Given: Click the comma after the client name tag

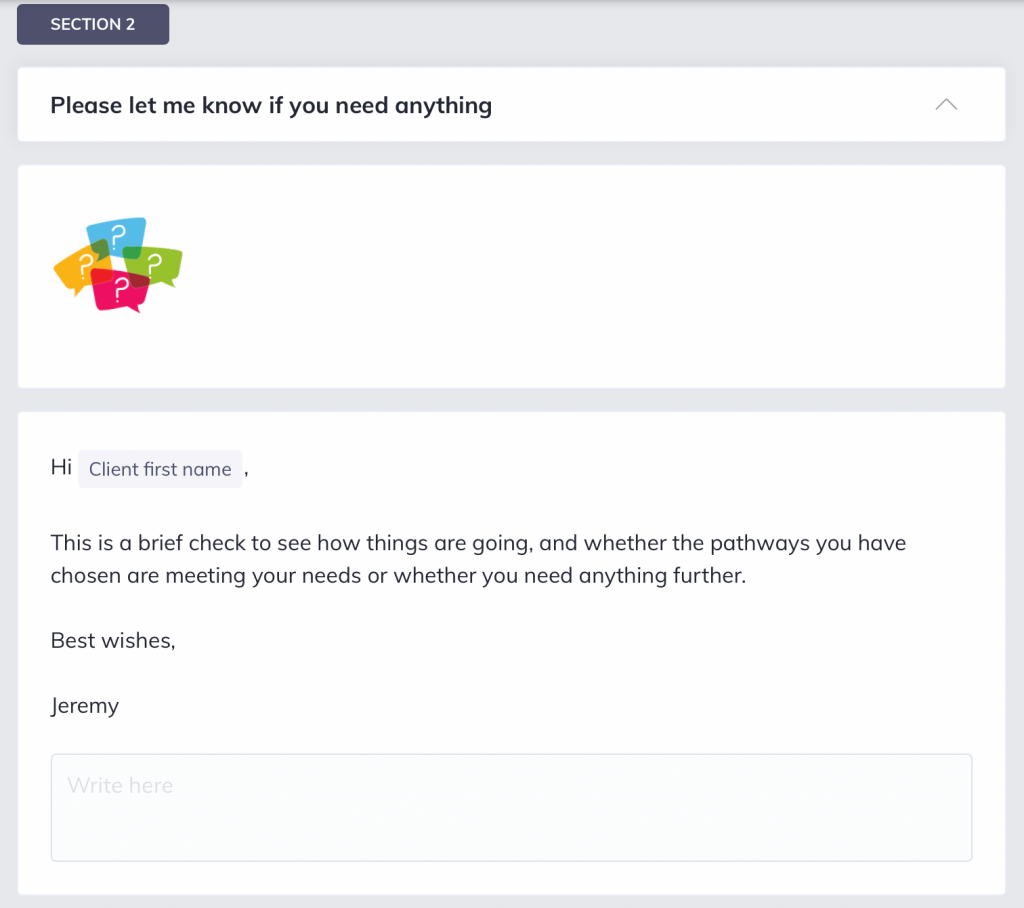Looking at the screenshot, I should 246,470.
